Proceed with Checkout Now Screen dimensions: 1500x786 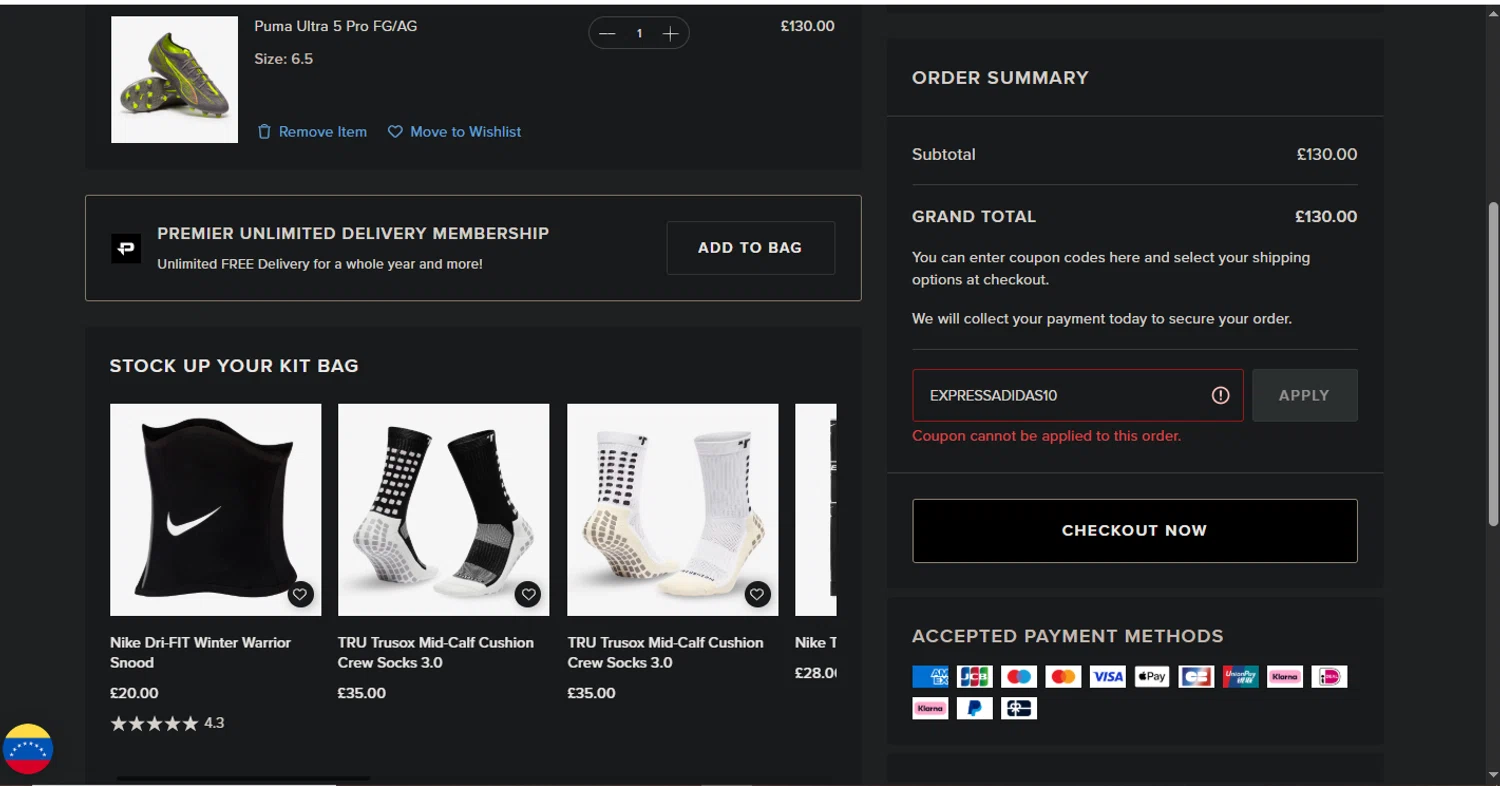point(1134,531)
